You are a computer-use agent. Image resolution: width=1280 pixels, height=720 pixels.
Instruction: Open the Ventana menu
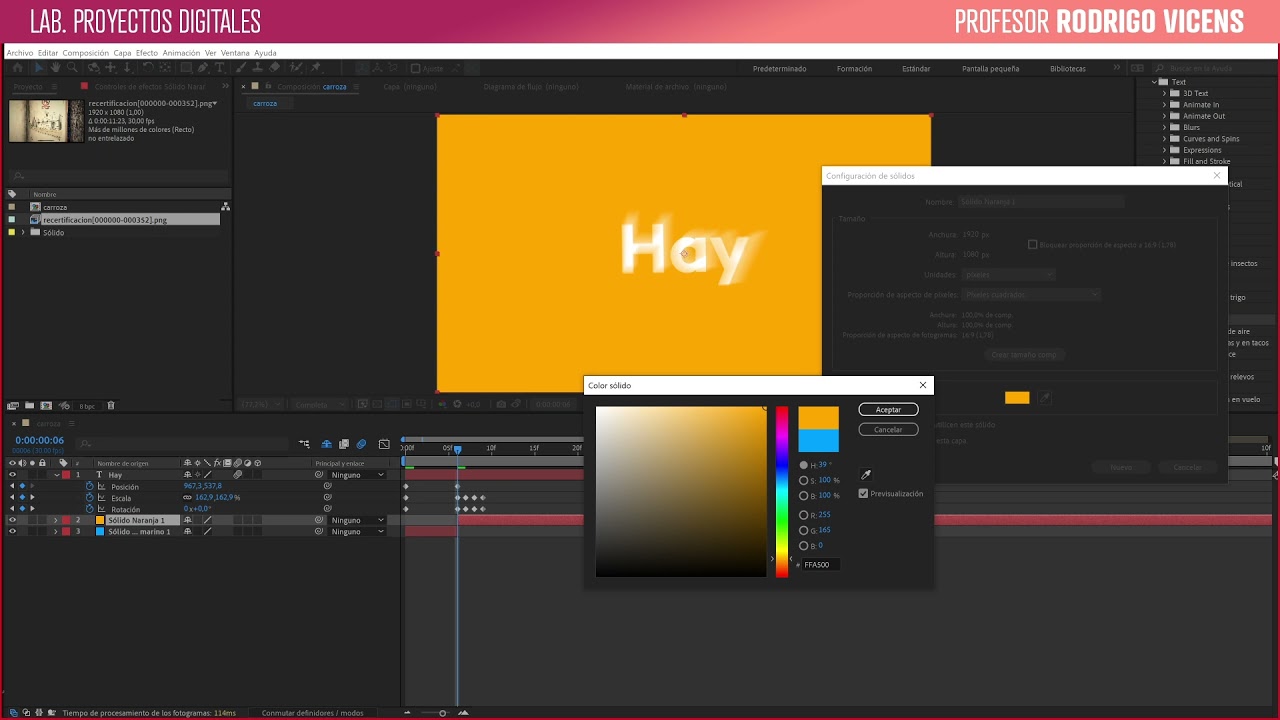[235, 53]
